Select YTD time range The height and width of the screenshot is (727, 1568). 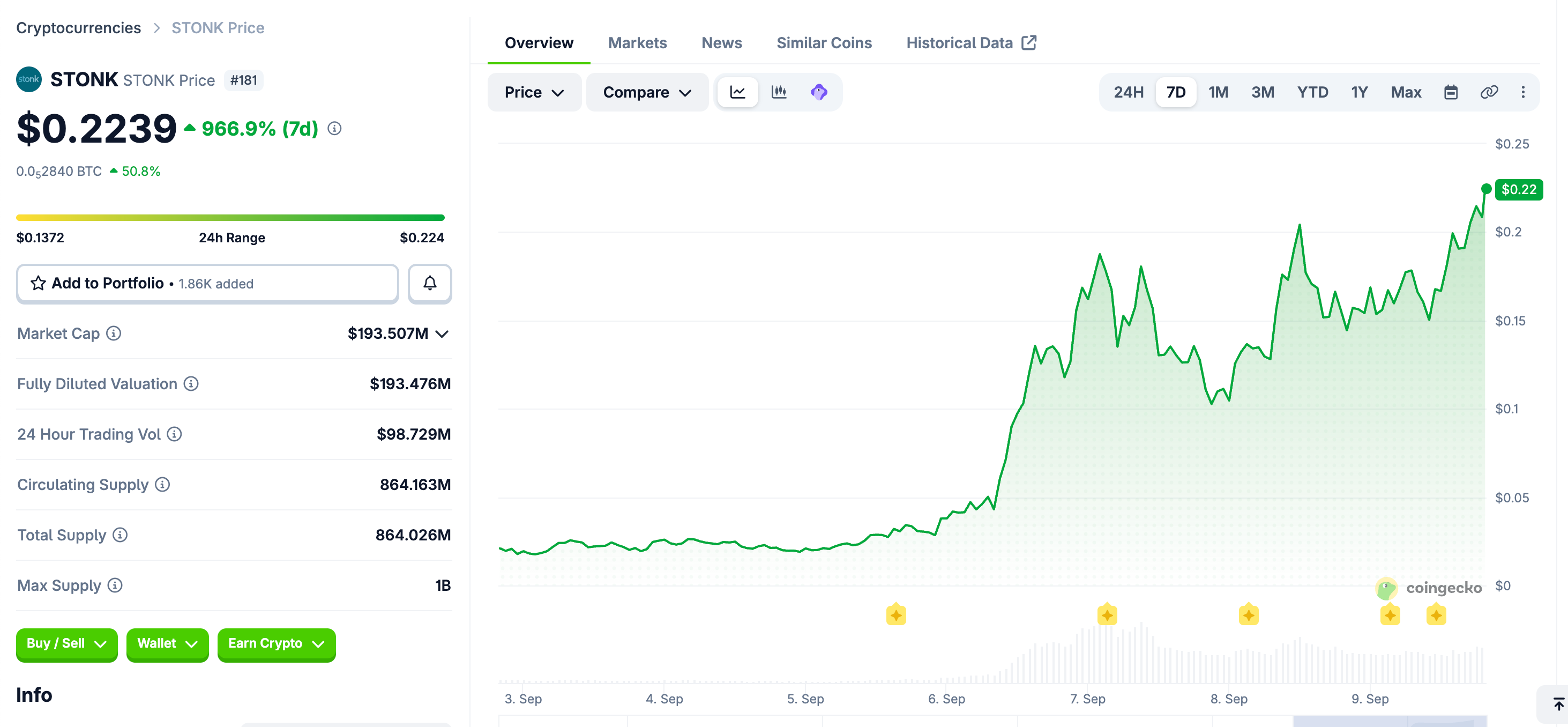(x=1312, y=92)
